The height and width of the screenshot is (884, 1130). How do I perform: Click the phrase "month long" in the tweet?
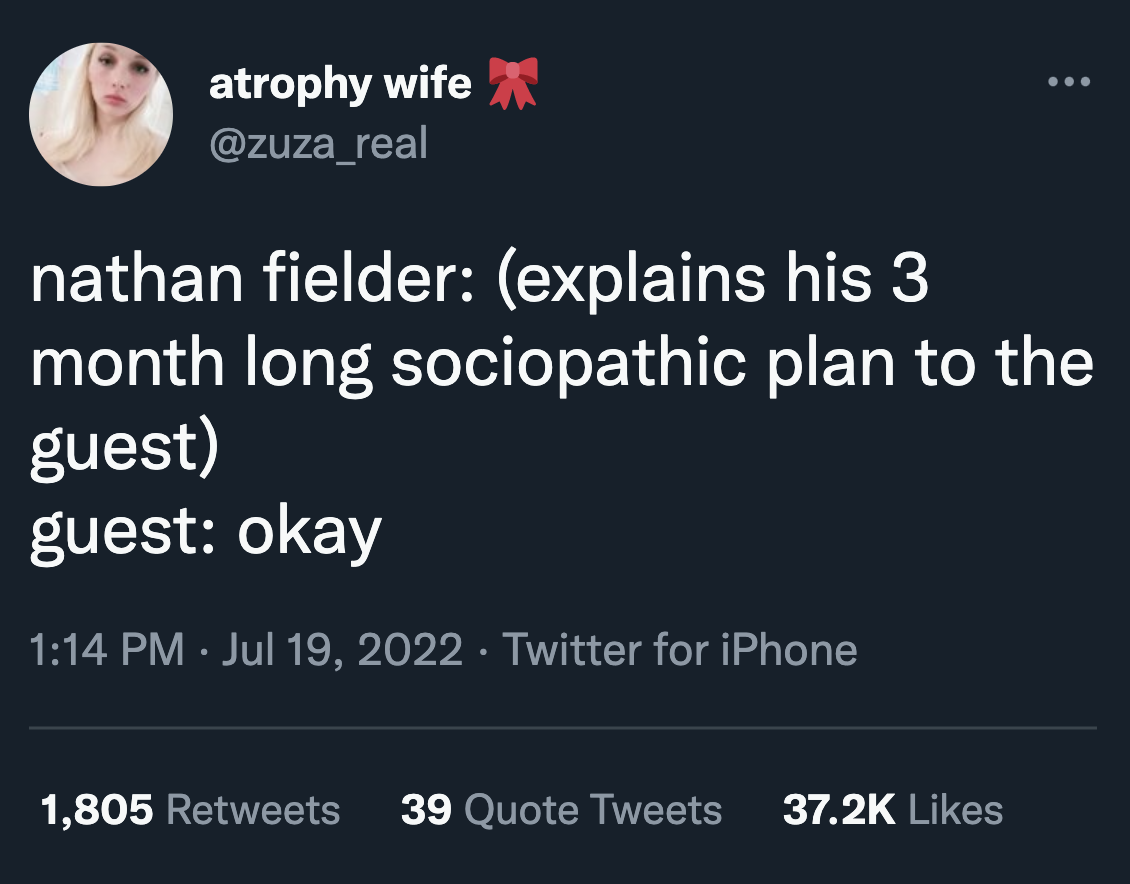202,363
